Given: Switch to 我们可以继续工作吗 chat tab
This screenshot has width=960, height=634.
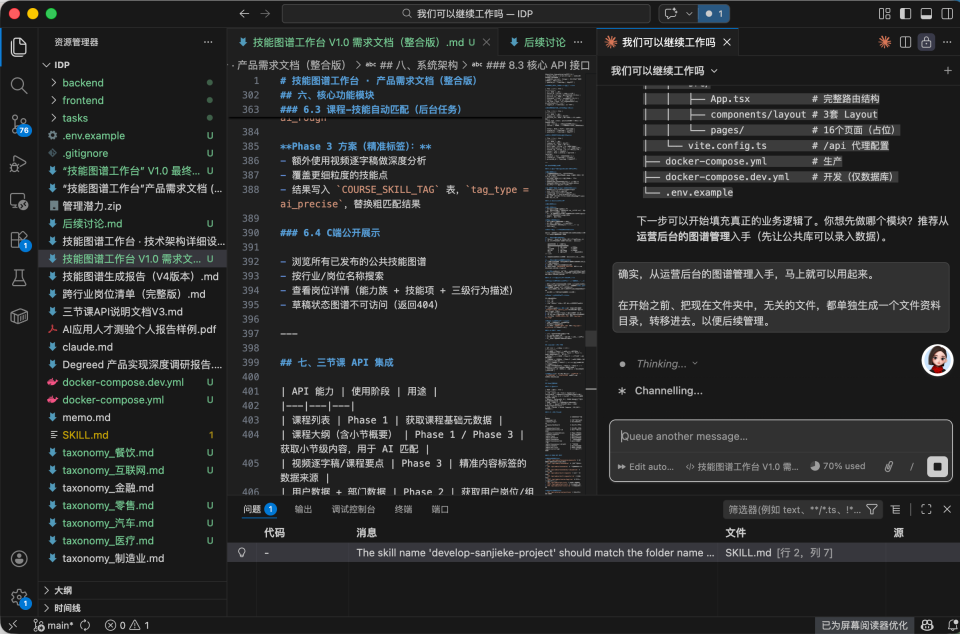Looking at the screenshot, I should tap(668, 42).
